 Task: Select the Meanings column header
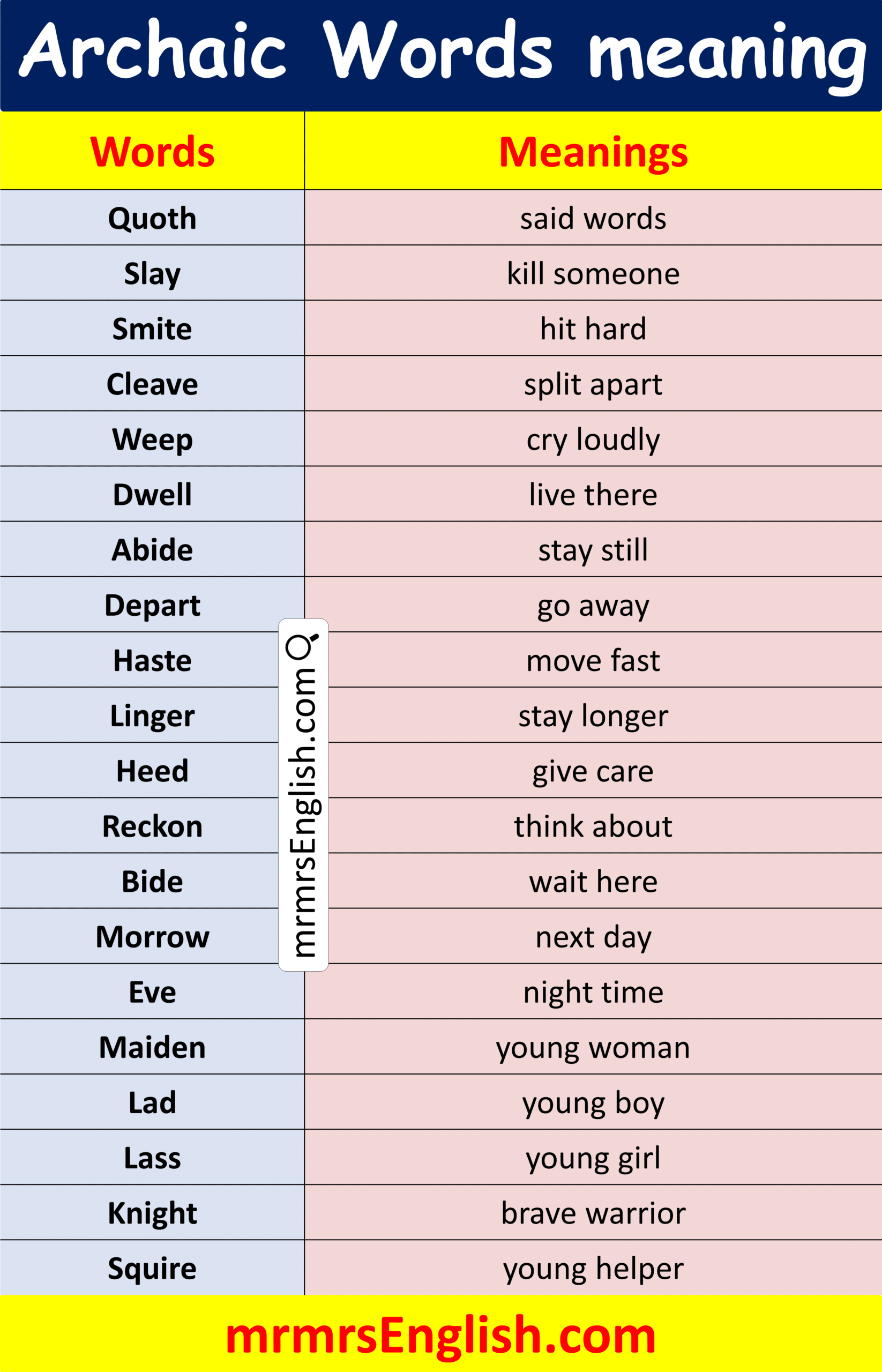[593, 152]
